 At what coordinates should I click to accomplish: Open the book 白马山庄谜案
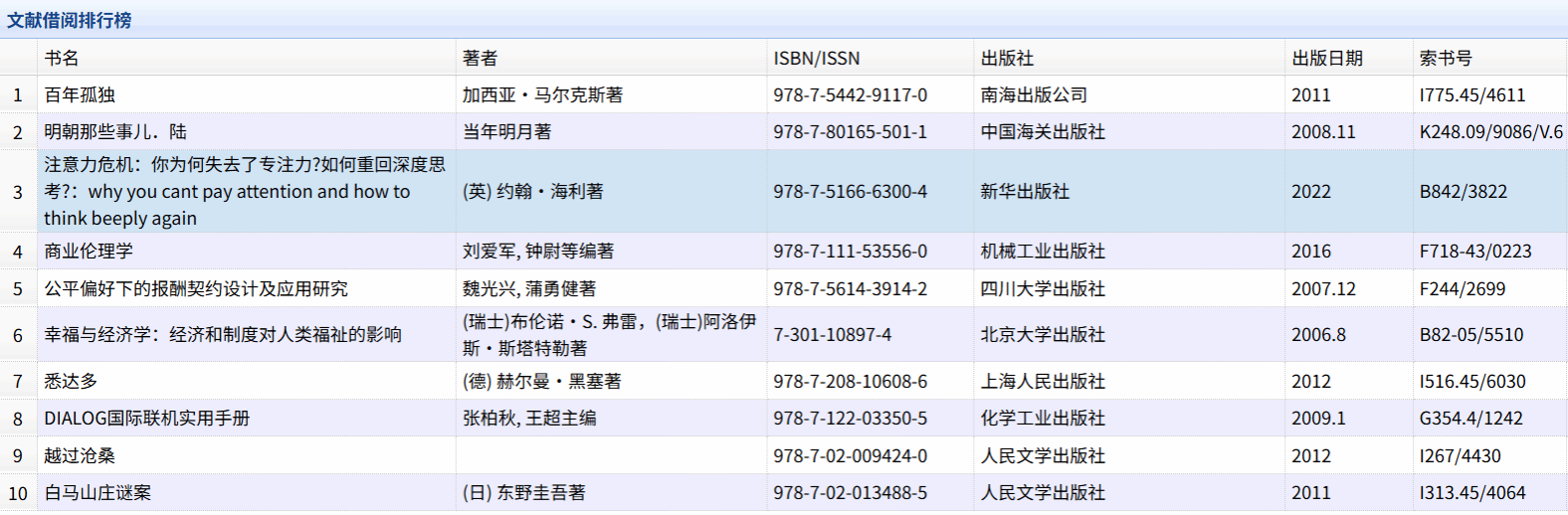point(98,493)
